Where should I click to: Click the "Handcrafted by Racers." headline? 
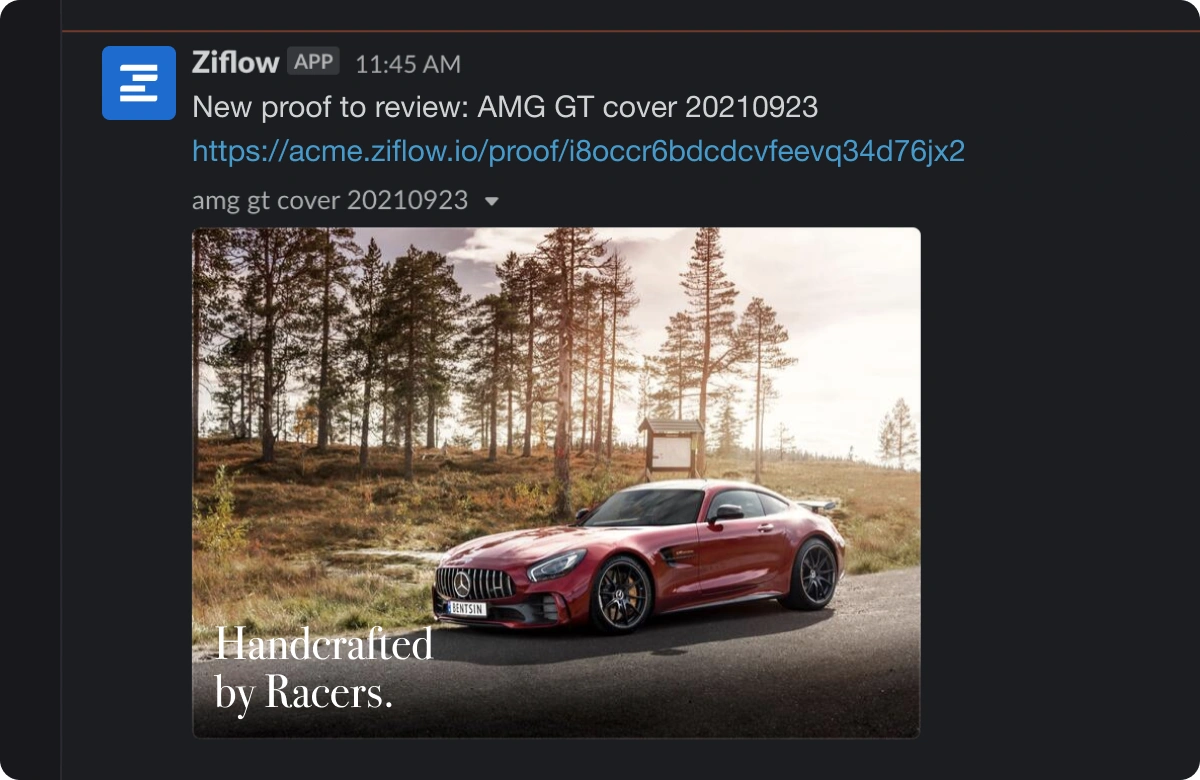coord(323,669)
